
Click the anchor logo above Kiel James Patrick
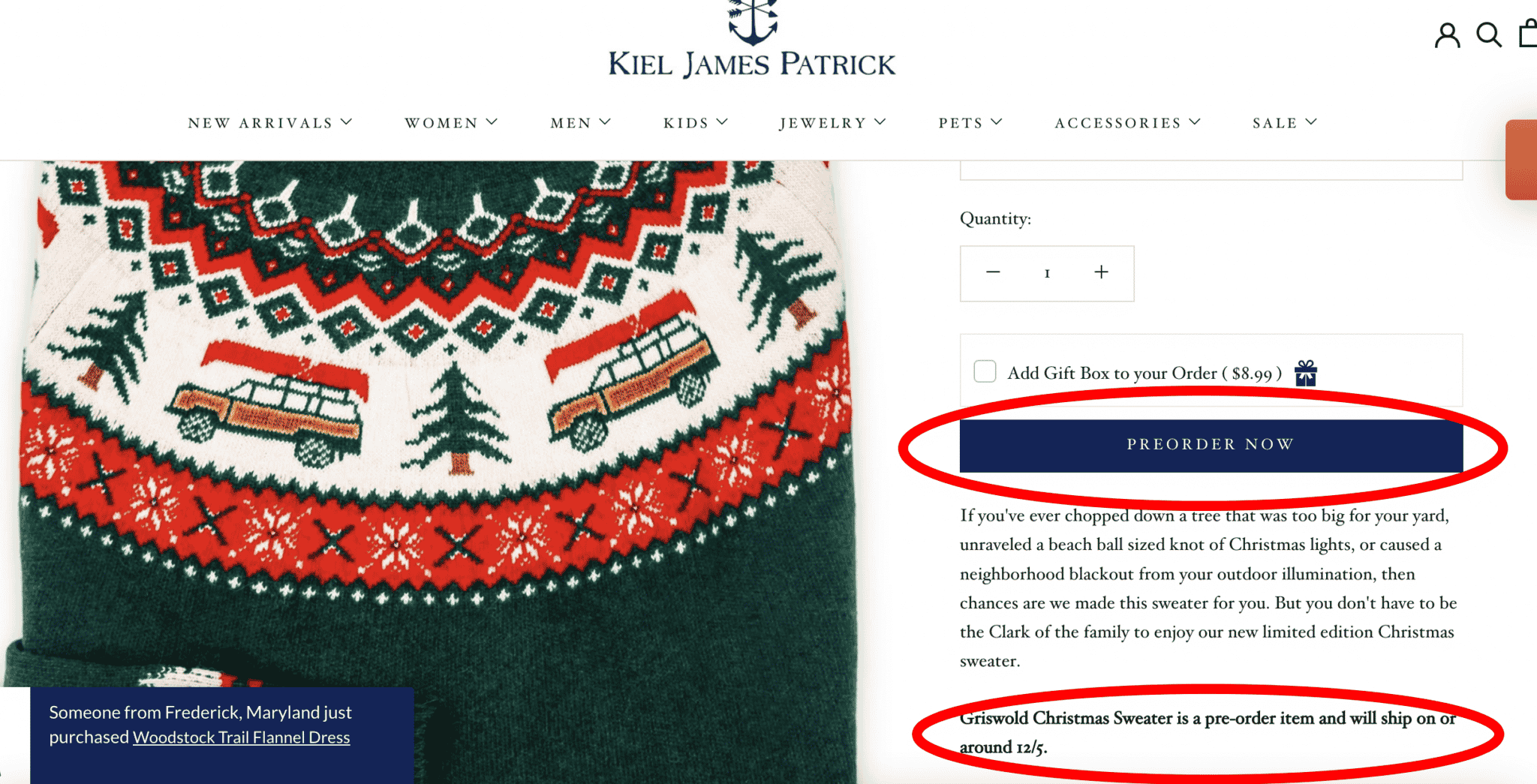[x=753, y=22]
